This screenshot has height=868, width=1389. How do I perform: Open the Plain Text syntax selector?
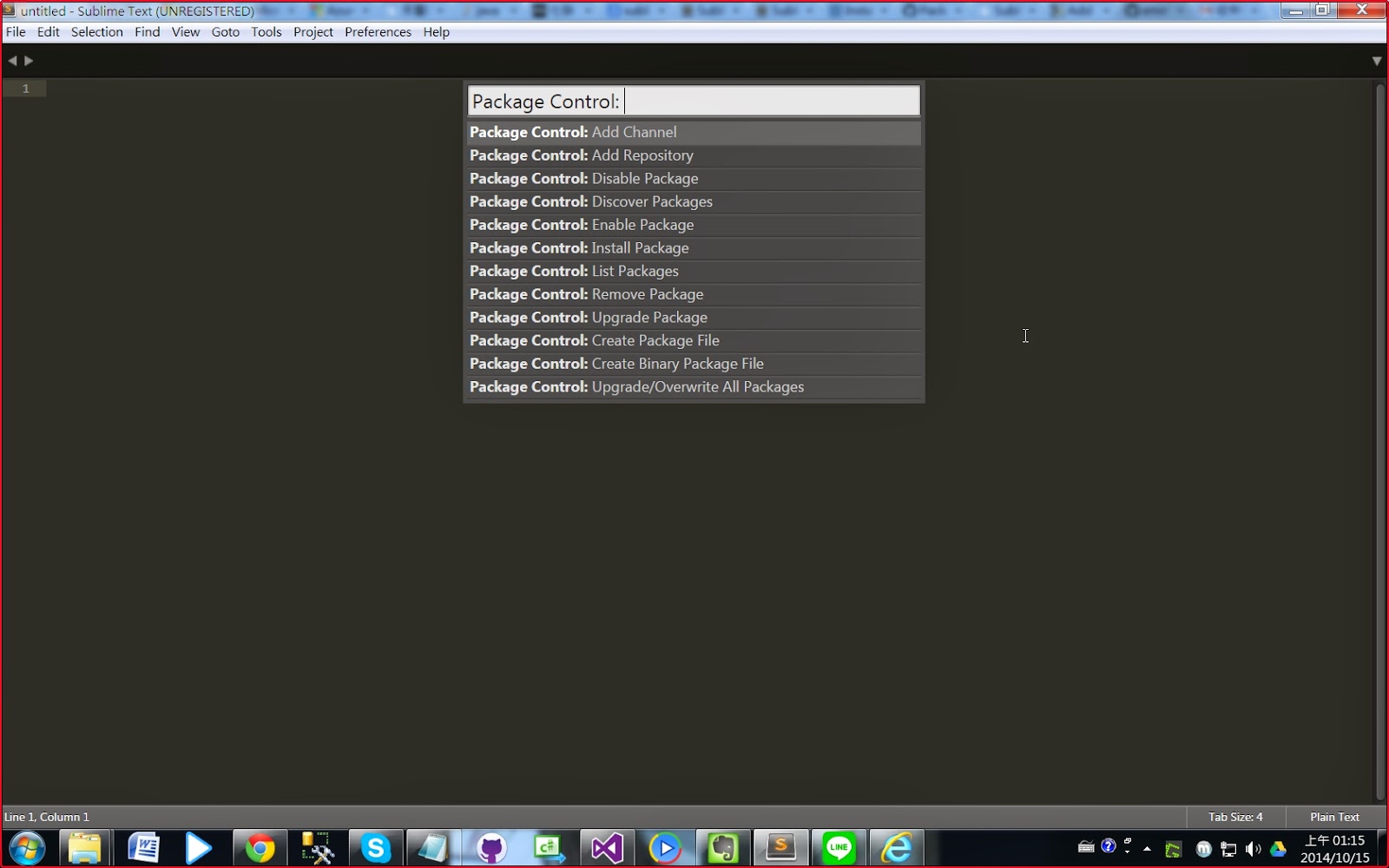tap(1334, 817)
